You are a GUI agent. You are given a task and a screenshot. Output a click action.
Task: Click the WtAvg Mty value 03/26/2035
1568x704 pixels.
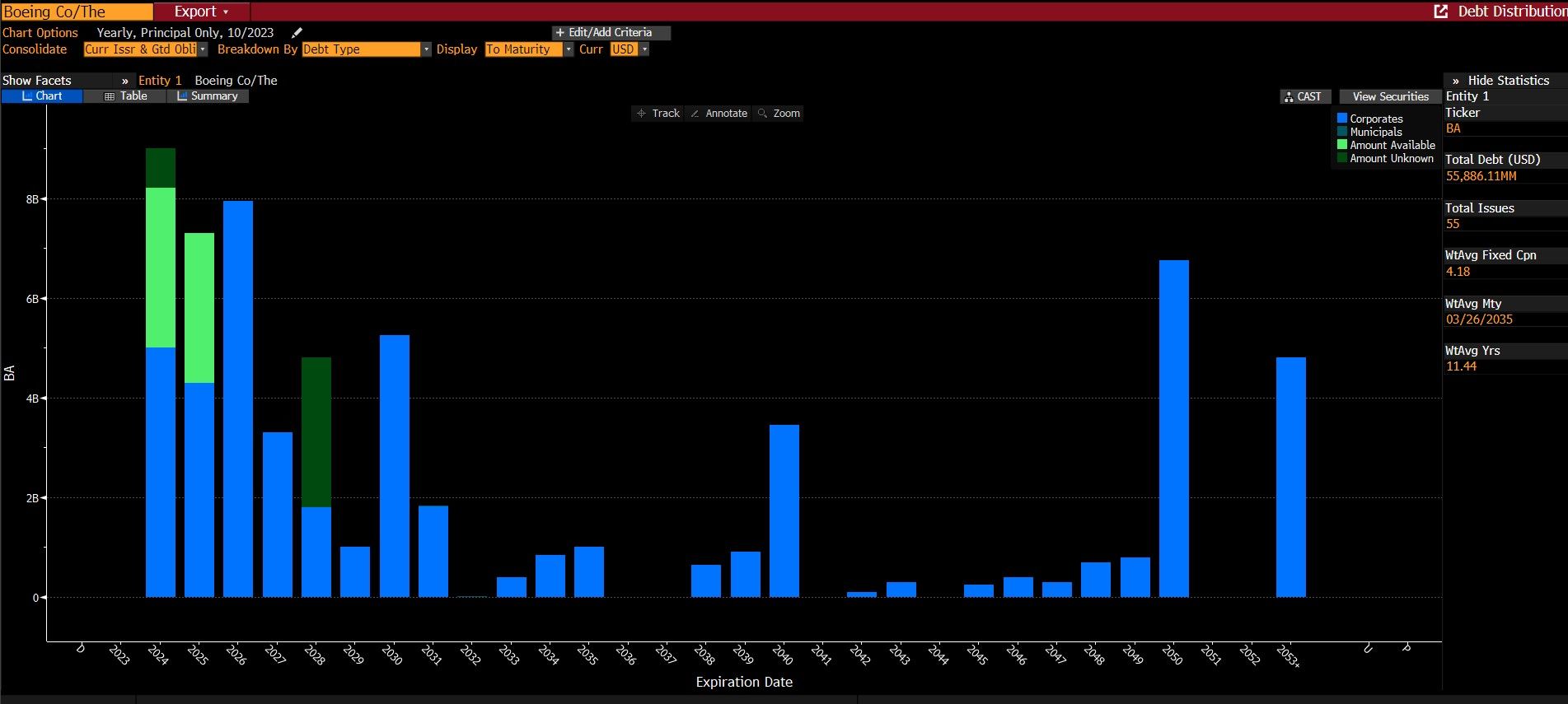pos(1479,319)
